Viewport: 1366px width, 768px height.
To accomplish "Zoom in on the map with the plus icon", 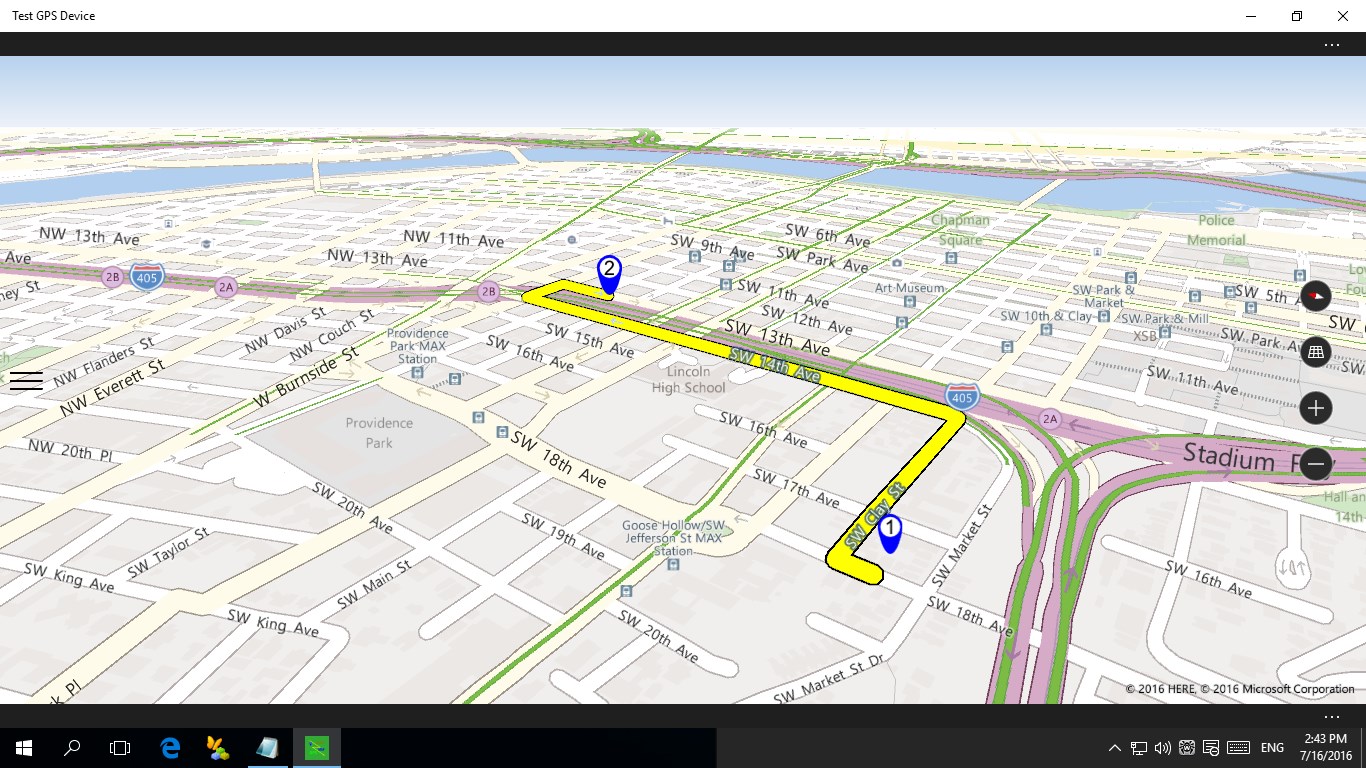I will tap(1315, 408).
